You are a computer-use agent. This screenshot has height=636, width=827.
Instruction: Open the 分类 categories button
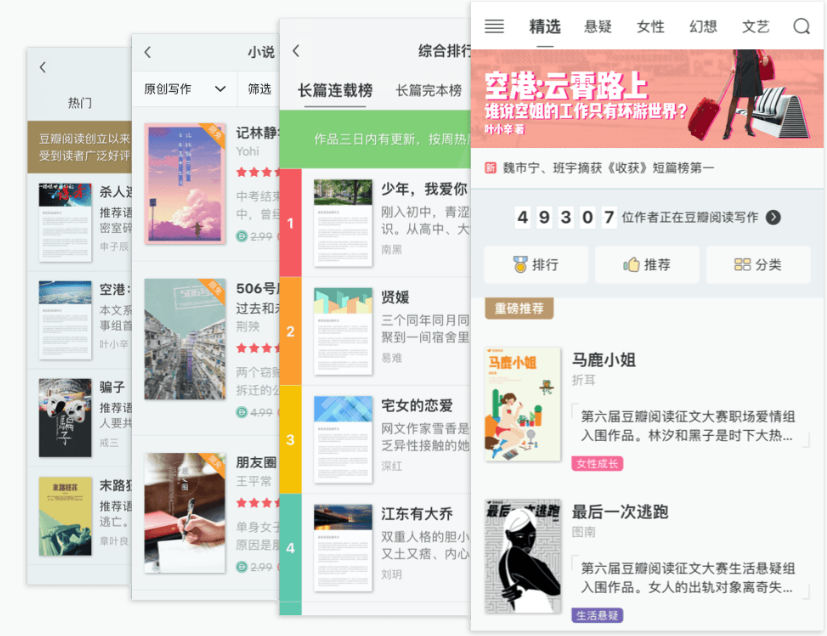pyautogui.click(x=758, y=264)
